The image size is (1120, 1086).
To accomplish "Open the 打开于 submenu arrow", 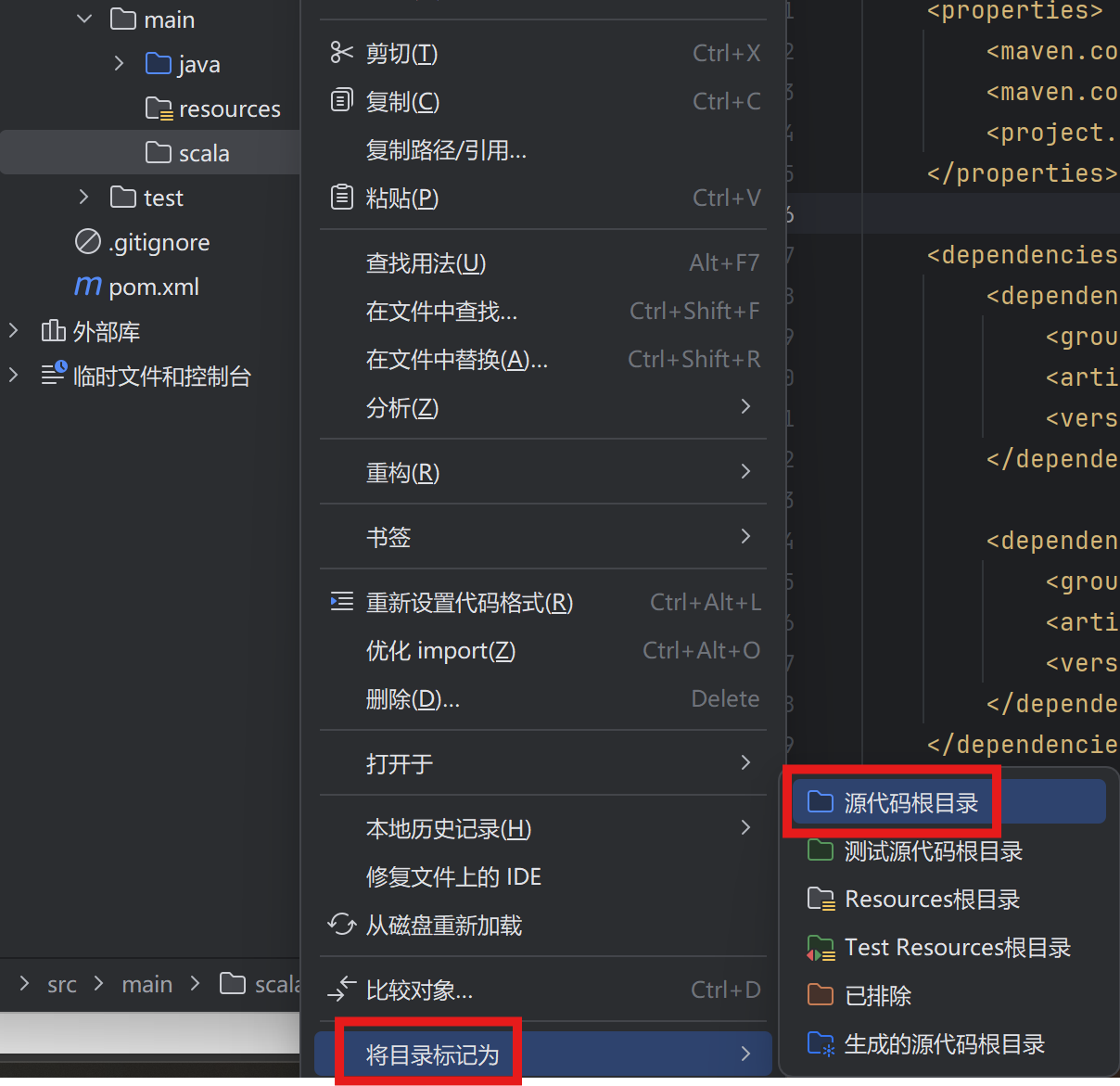I will click(x=745, y=762).
